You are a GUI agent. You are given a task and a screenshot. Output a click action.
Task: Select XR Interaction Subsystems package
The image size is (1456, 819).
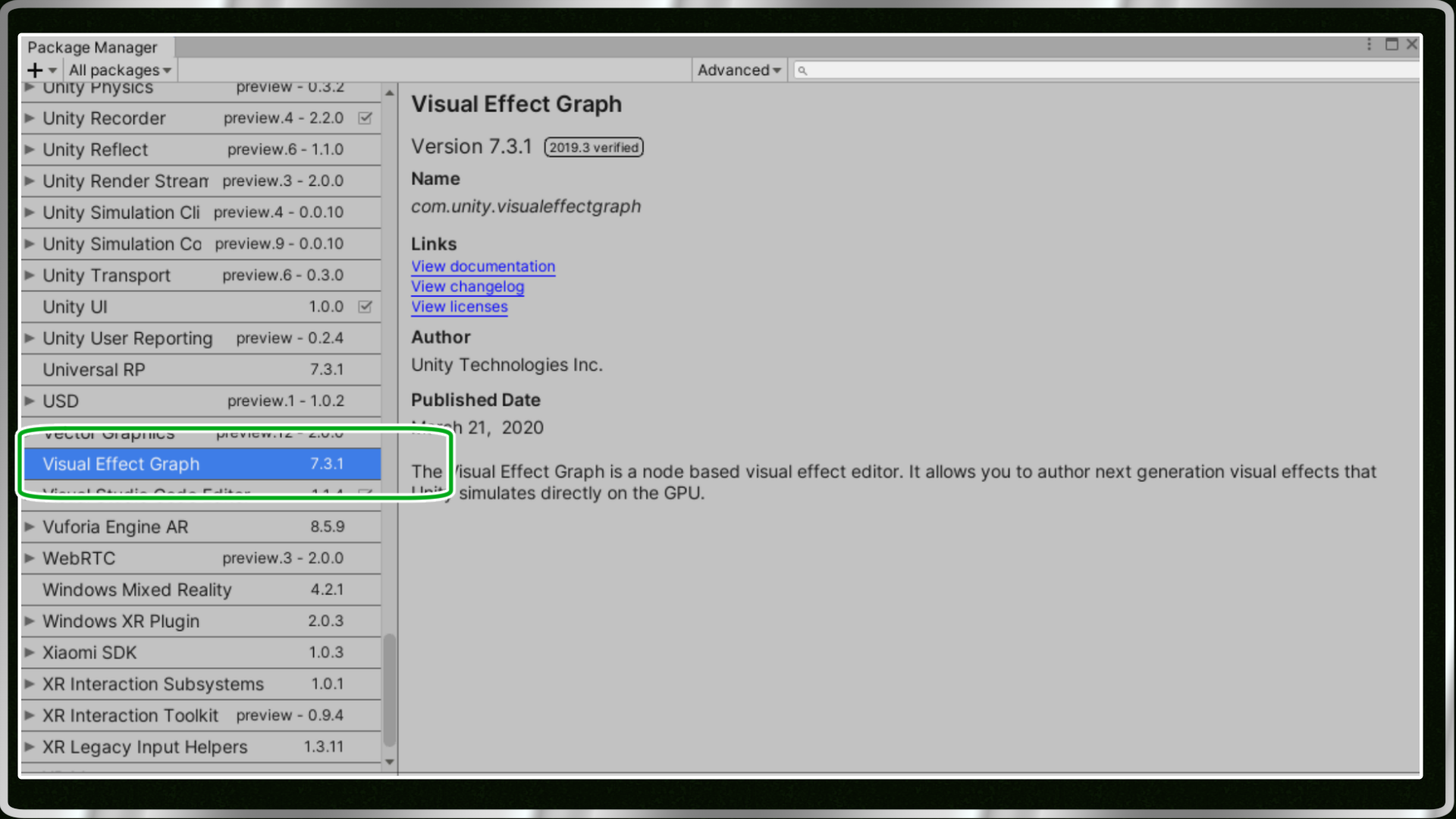201,684
